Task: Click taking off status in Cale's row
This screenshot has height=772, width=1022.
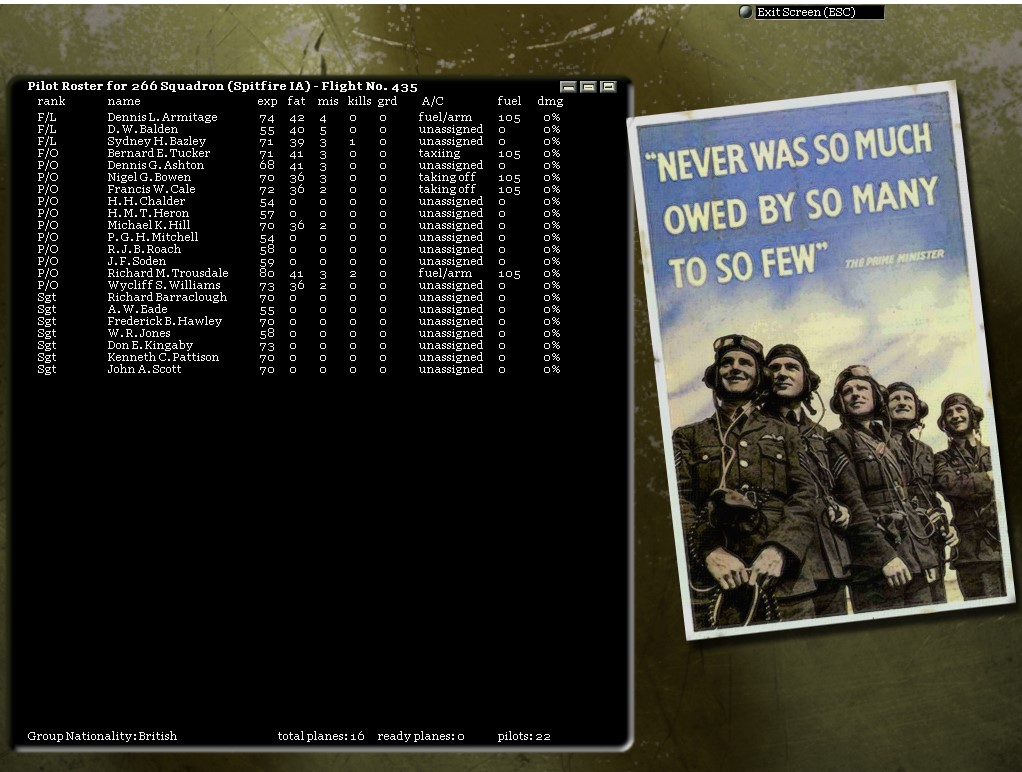Action: point(447,189)
